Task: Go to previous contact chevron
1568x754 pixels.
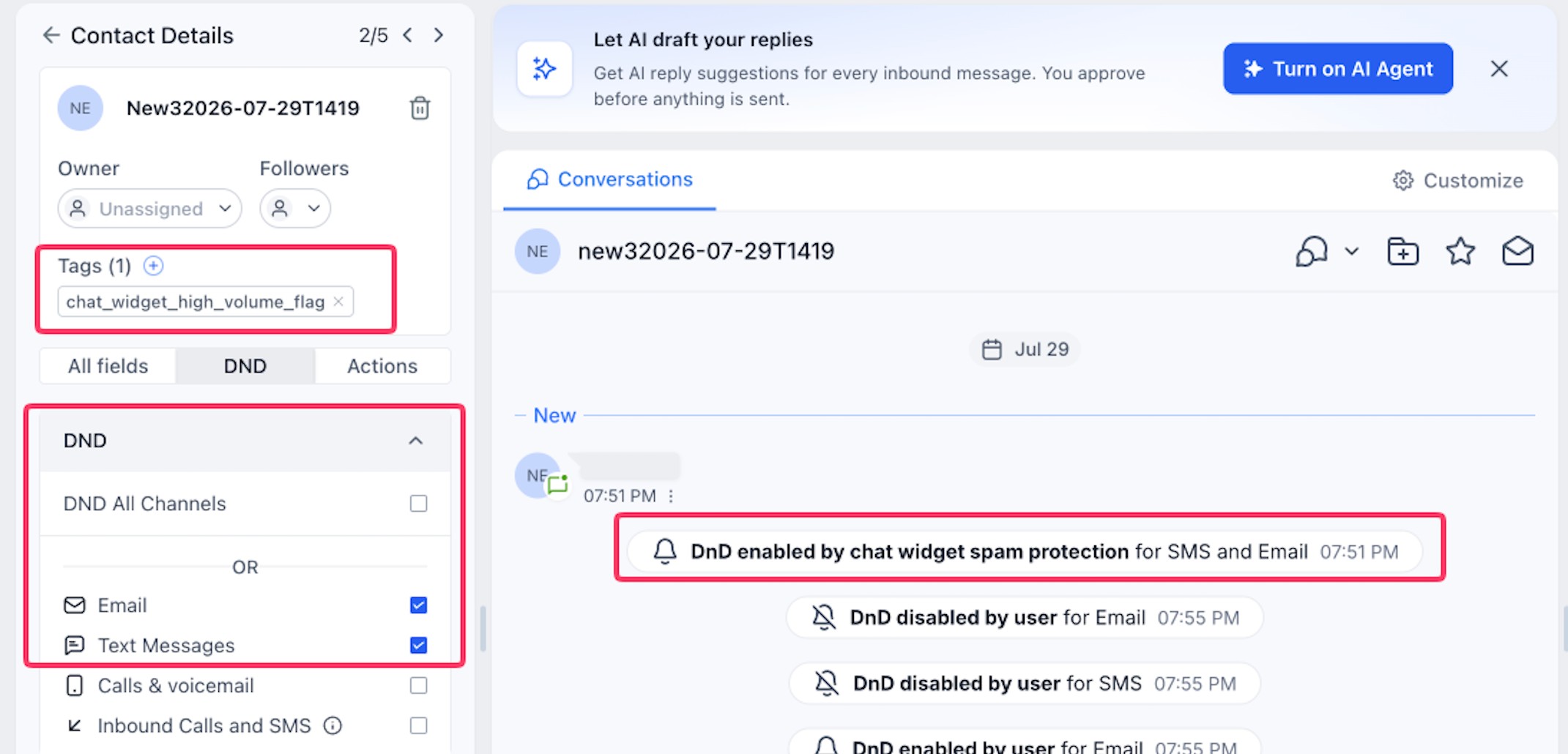Action: click(408, 35)
